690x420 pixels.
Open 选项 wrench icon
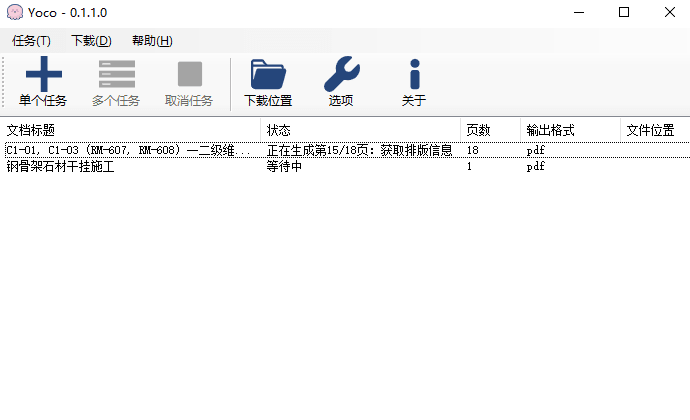point(341,75)
